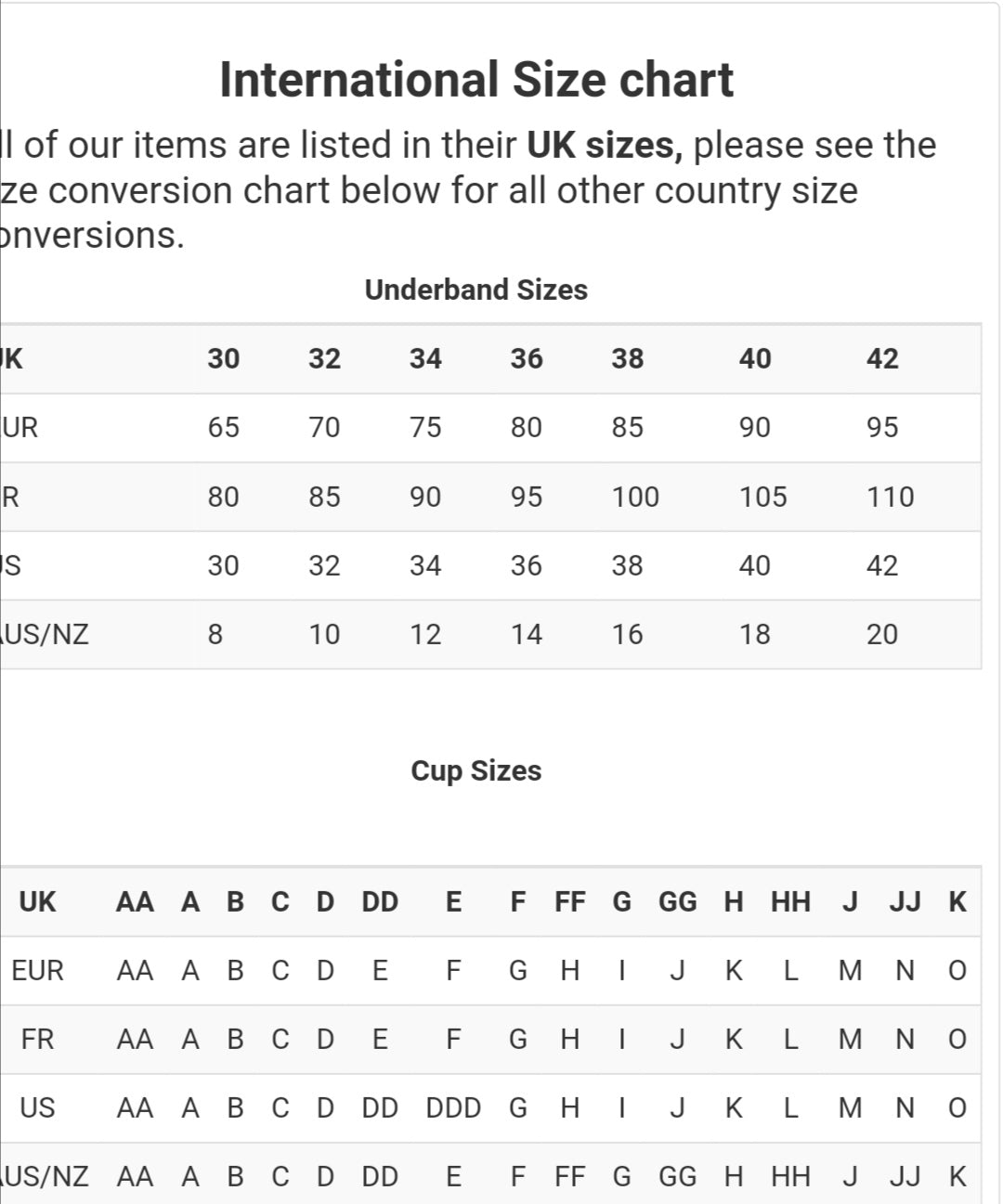Click the "International Size chart" heading

(x=476, y=80)
